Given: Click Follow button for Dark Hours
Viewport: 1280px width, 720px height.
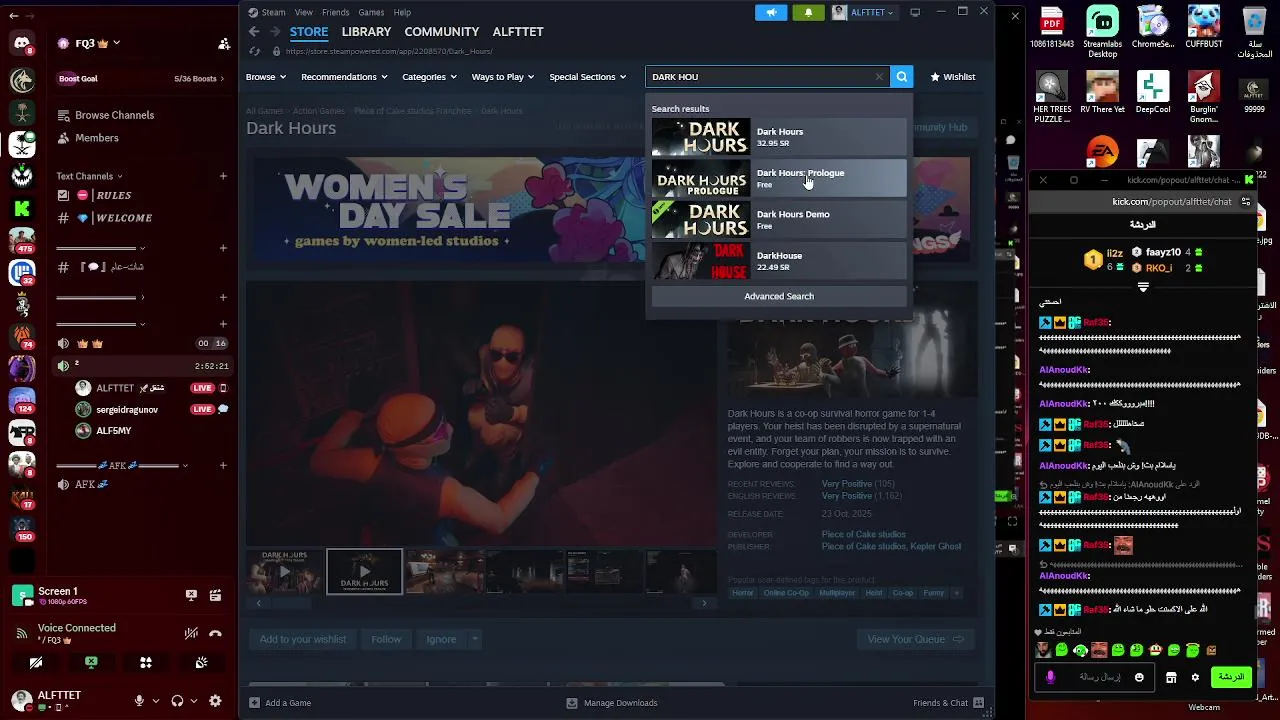Looking at the screenshot, I should click(386, 639).
